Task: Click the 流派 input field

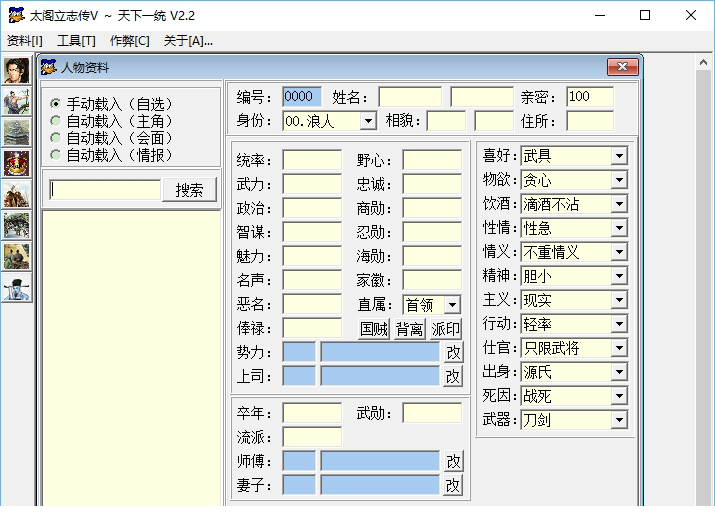Action: click(312, 437)
